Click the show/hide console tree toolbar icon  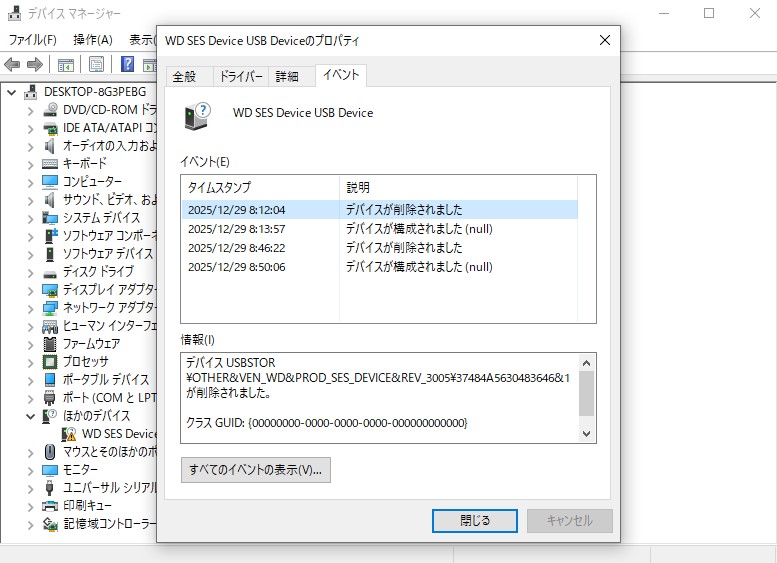65,65
